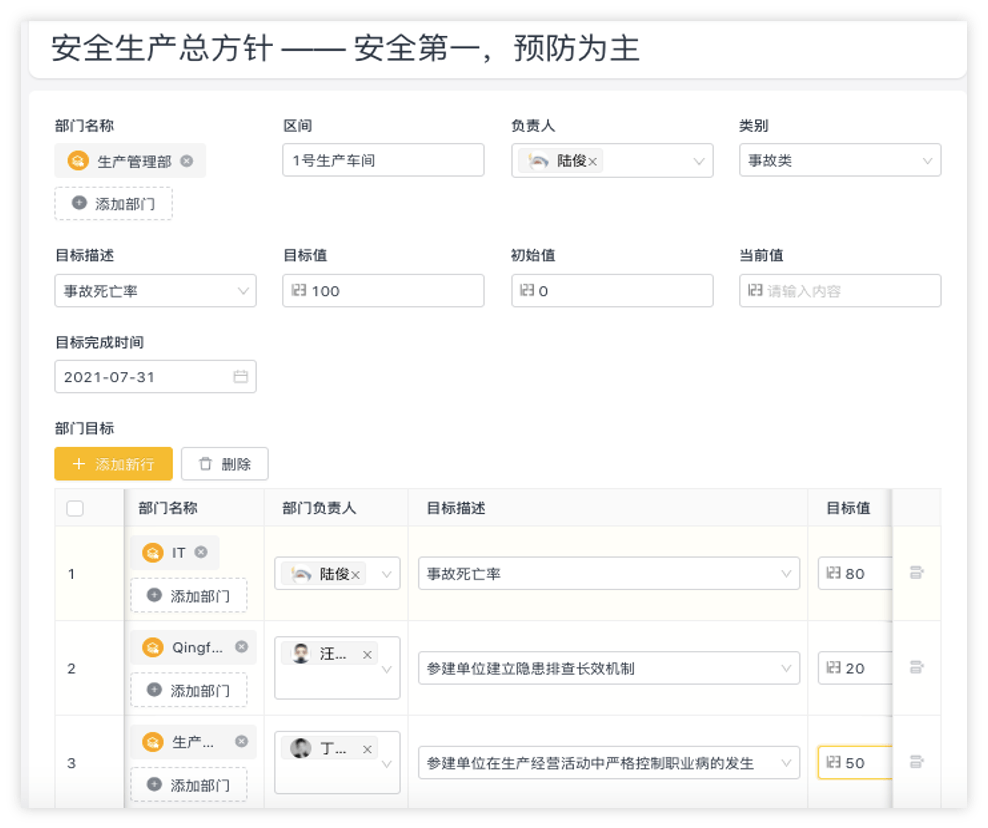The height and width of the screenshot is (828, 988).
Task: Click the plus icon beside 添加部门 under 部门名称
Action: [79, 203]
